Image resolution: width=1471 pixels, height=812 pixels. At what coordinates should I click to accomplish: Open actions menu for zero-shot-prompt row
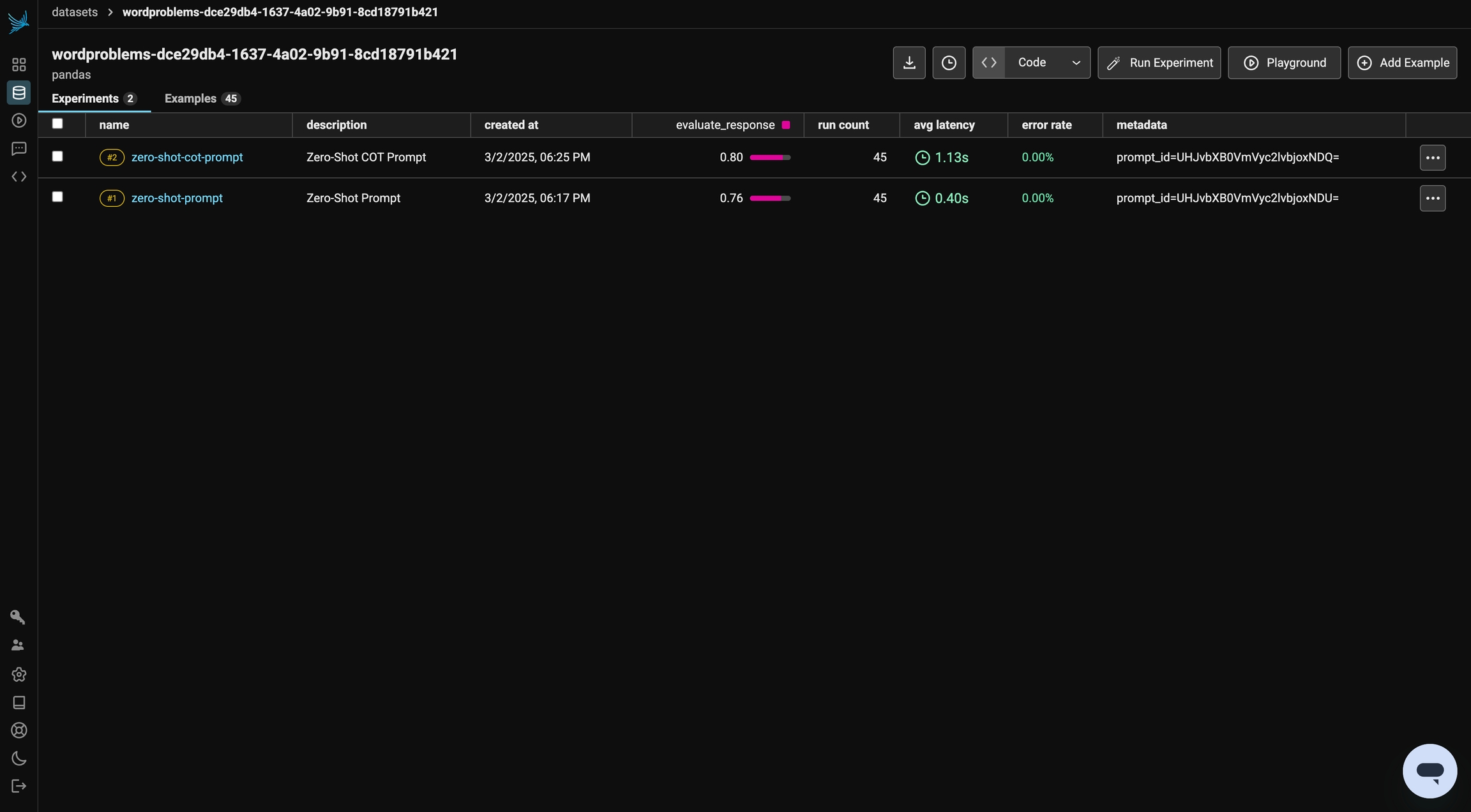coord(1432,199)
